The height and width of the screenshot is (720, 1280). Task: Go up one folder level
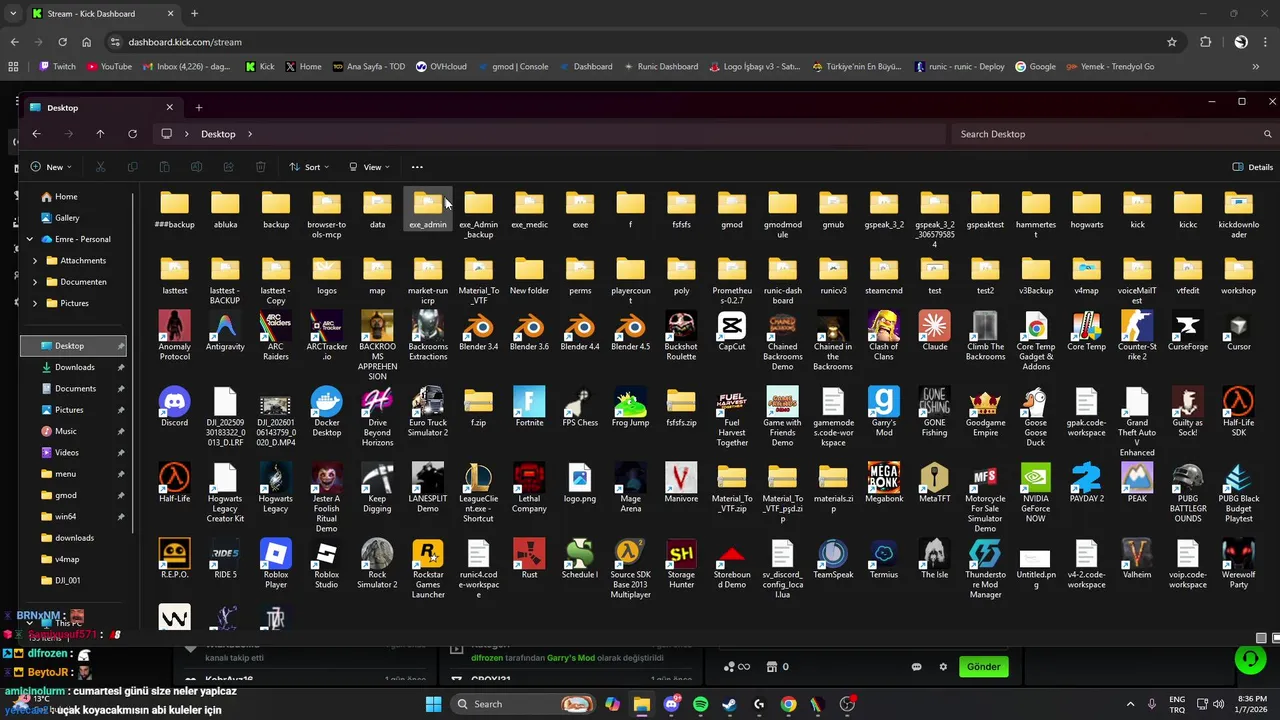(100, 134)
